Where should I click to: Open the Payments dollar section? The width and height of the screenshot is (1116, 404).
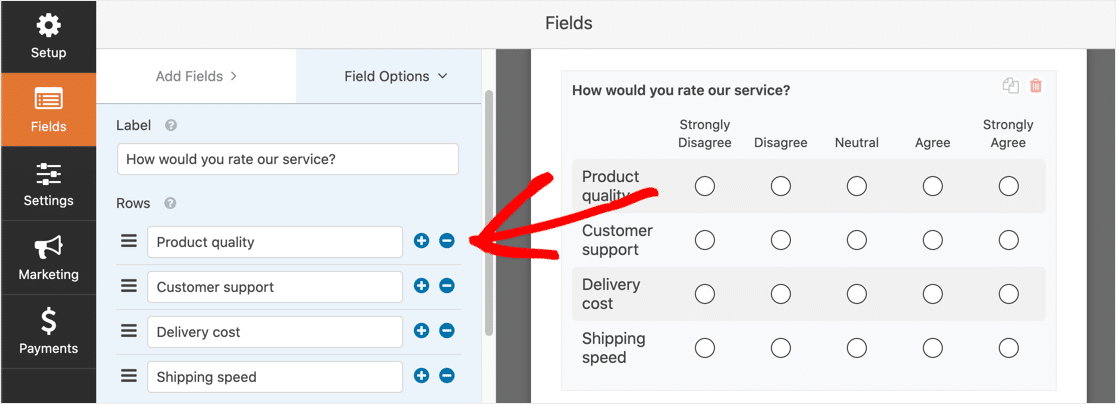click(48, 332)
